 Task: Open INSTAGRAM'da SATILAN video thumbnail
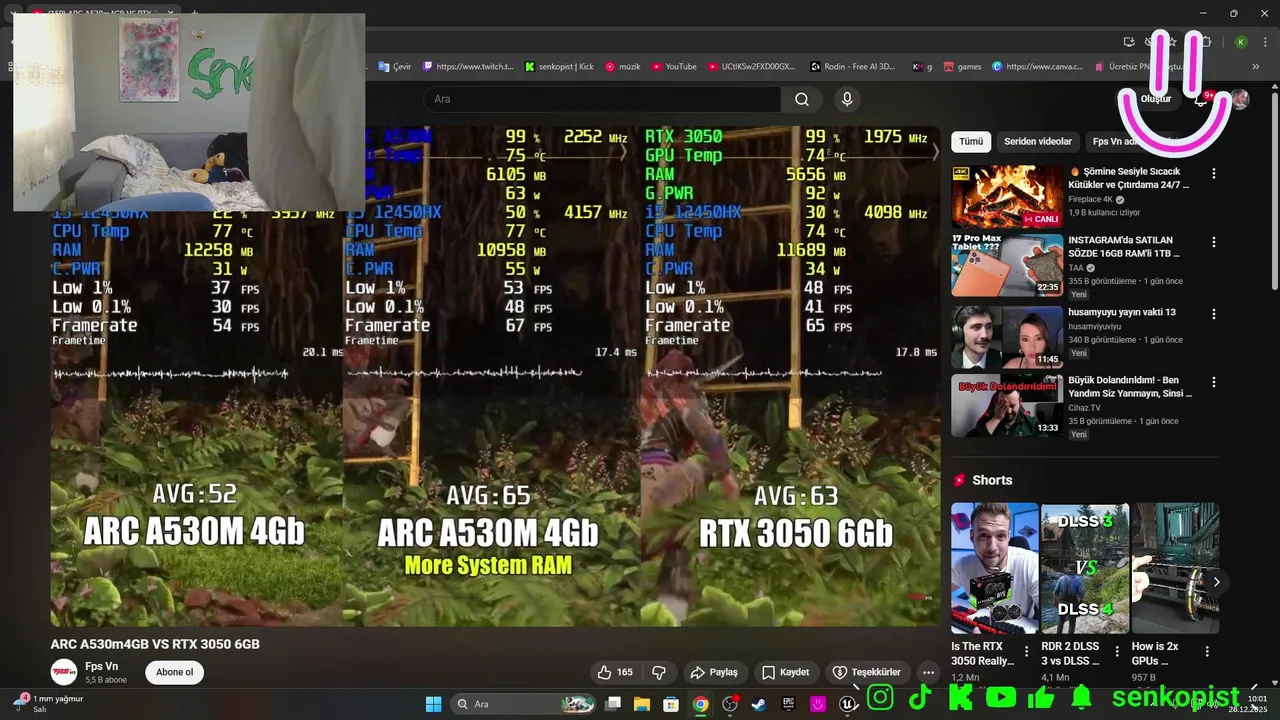(1007, 266)
